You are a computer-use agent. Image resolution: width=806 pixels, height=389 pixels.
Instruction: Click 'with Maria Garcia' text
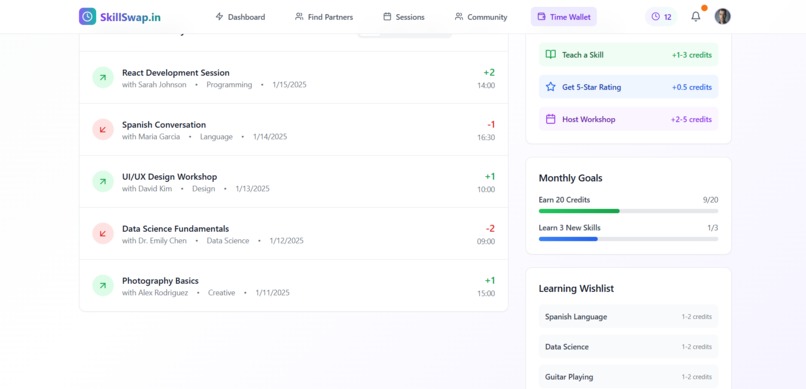pyautogui.click(x=151, y=137)
